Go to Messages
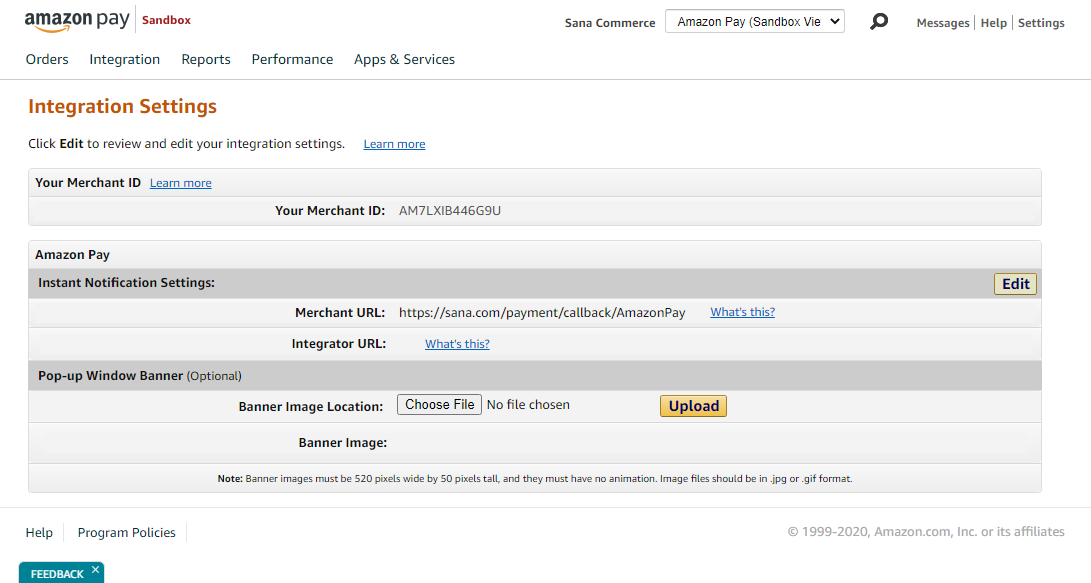Image resolution: width=1091 pixels, height=583 pixels. pyautogui.click(x=943, y=23)
